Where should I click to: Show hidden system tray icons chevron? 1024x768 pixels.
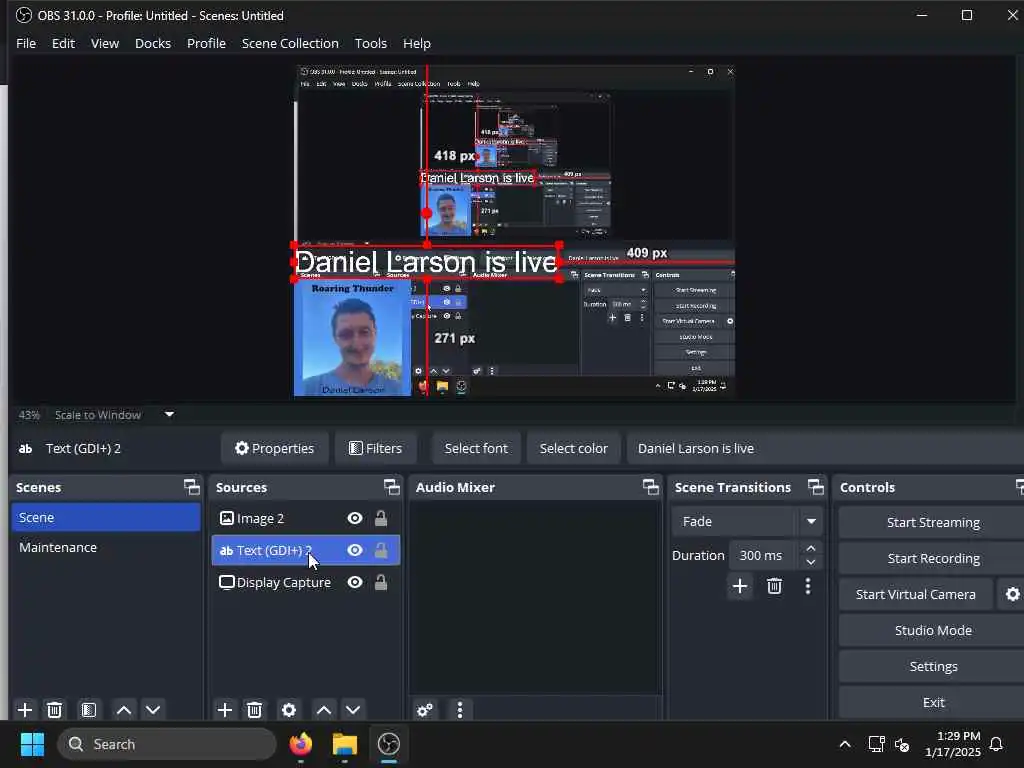[x=844, y=744]
